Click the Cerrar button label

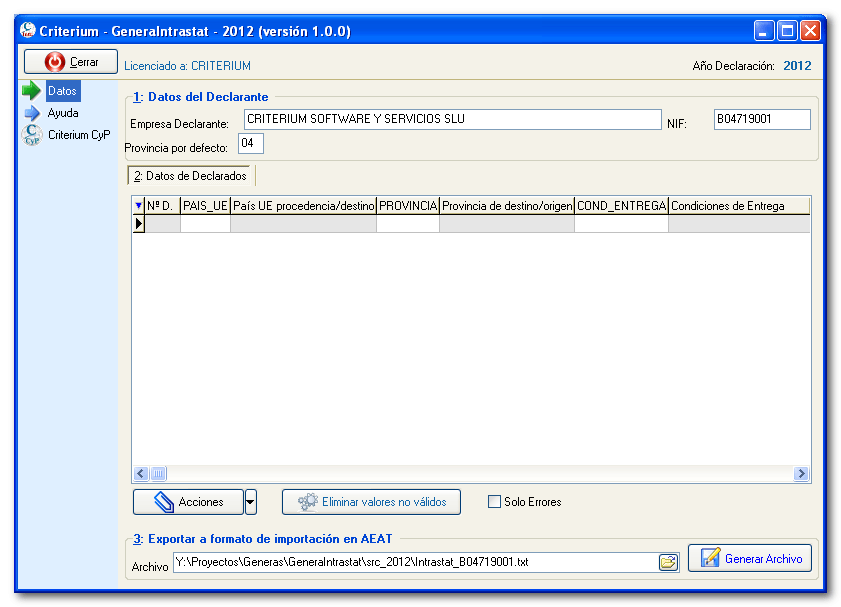(84, 62)
